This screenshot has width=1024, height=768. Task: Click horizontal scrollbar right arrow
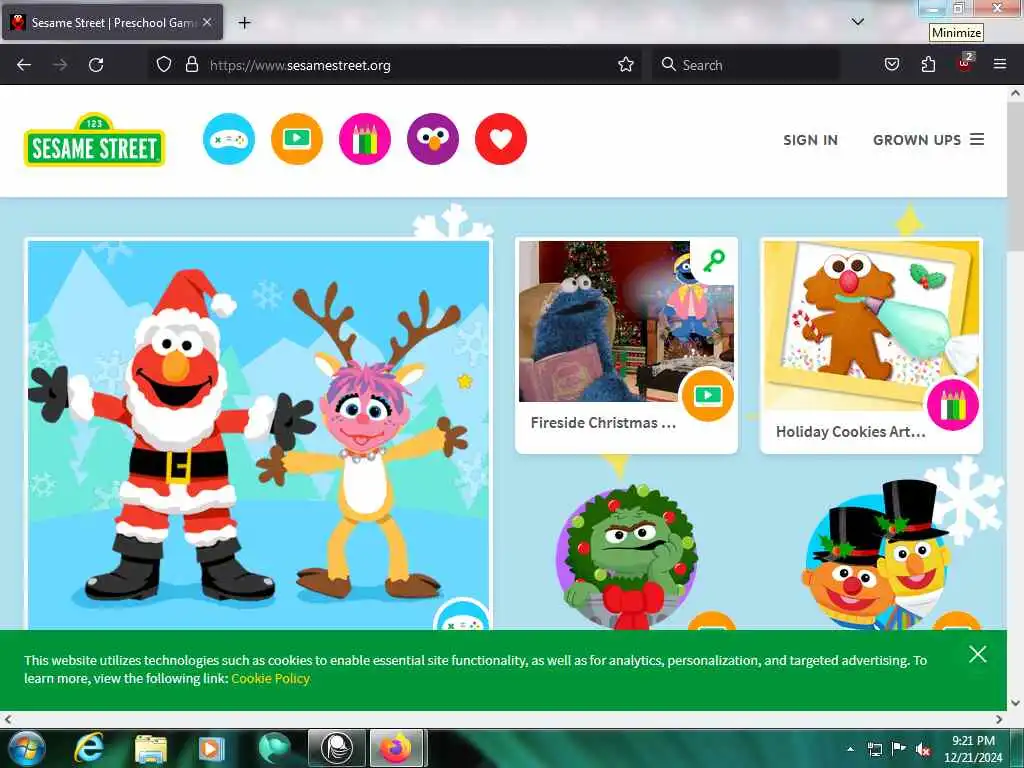pyautogui.click(x=999, y=719)
